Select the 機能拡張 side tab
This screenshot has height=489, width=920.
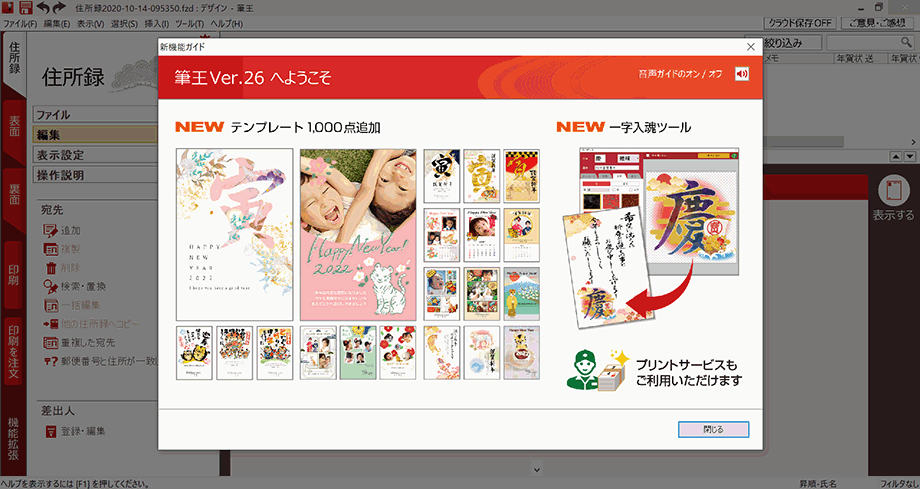[13, 439]
